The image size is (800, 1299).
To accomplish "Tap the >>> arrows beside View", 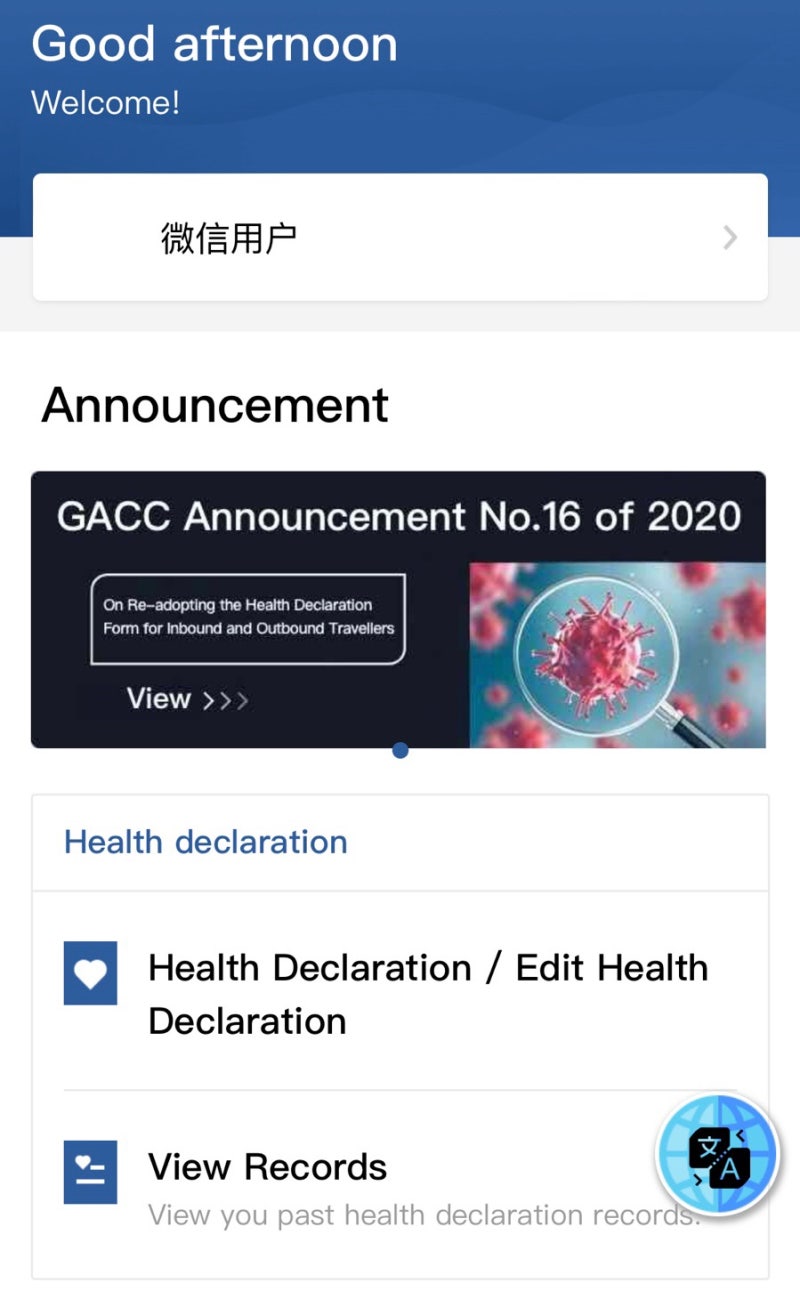I will pyautogui.click(x=225, y=699).
